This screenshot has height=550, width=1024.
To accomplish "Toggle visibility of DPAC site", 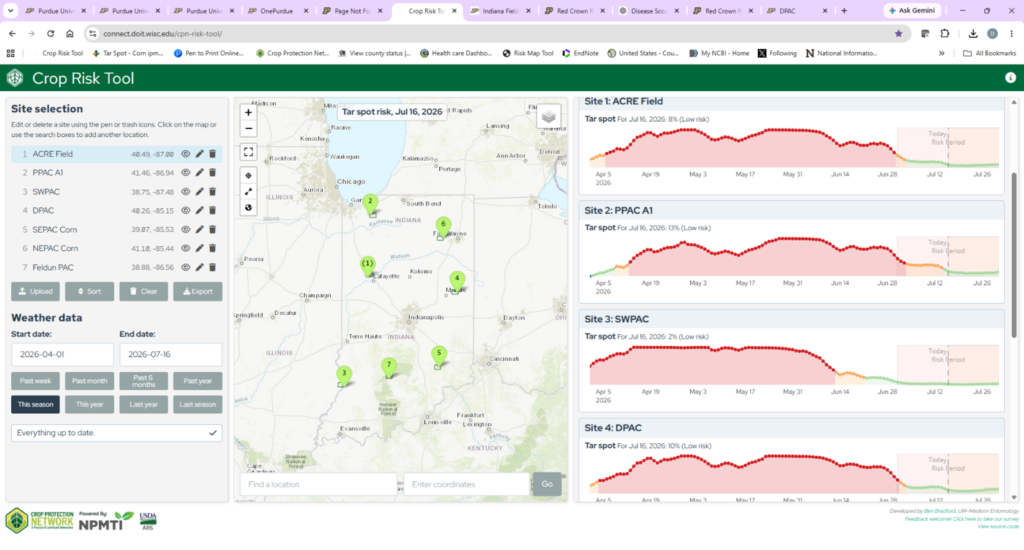I will (185, 211).
